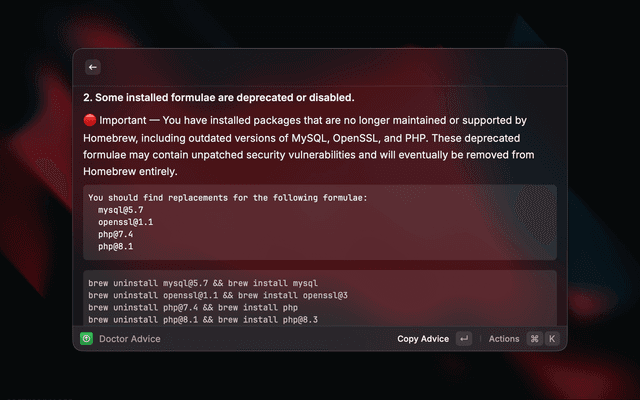640x400 pixels.
Task: Click the brew install mysql command line
Action: [x=203, y=283]
